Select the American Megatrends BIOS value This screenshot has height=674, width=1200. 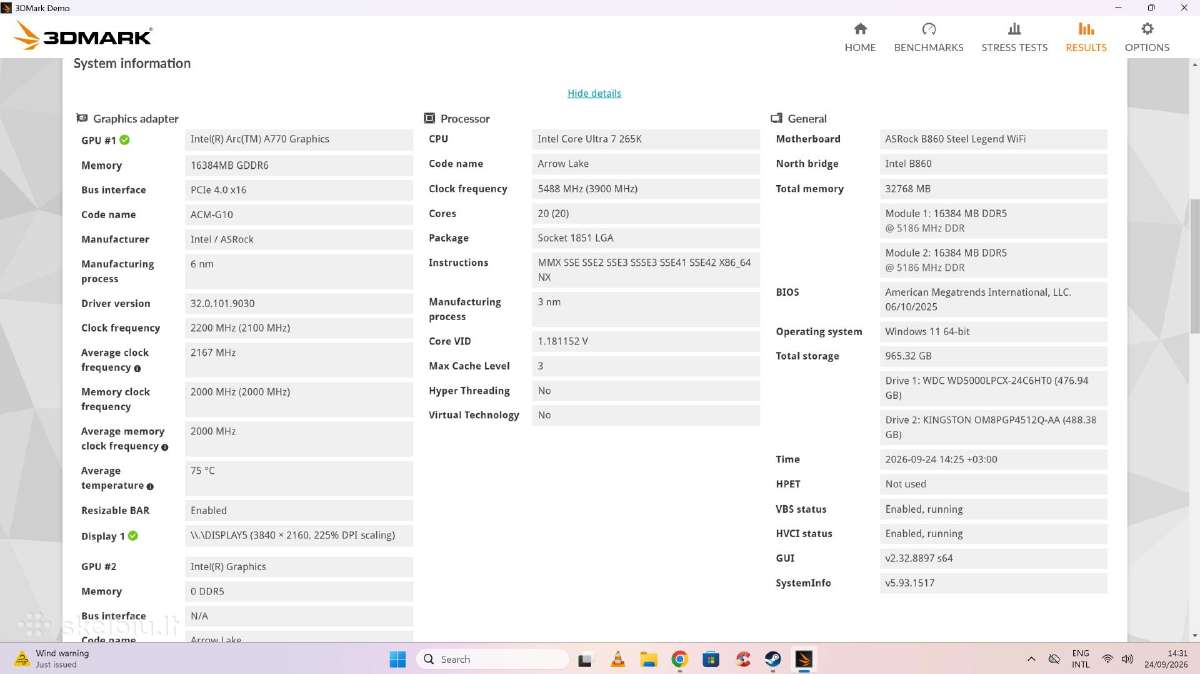pyautogui.click(x=994, y=300)
